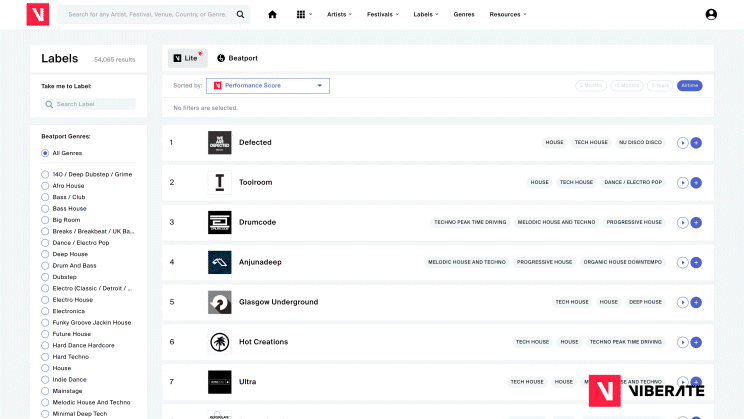Expand the Artists menu
Viewport: 744px width, 419px height.
339,14
